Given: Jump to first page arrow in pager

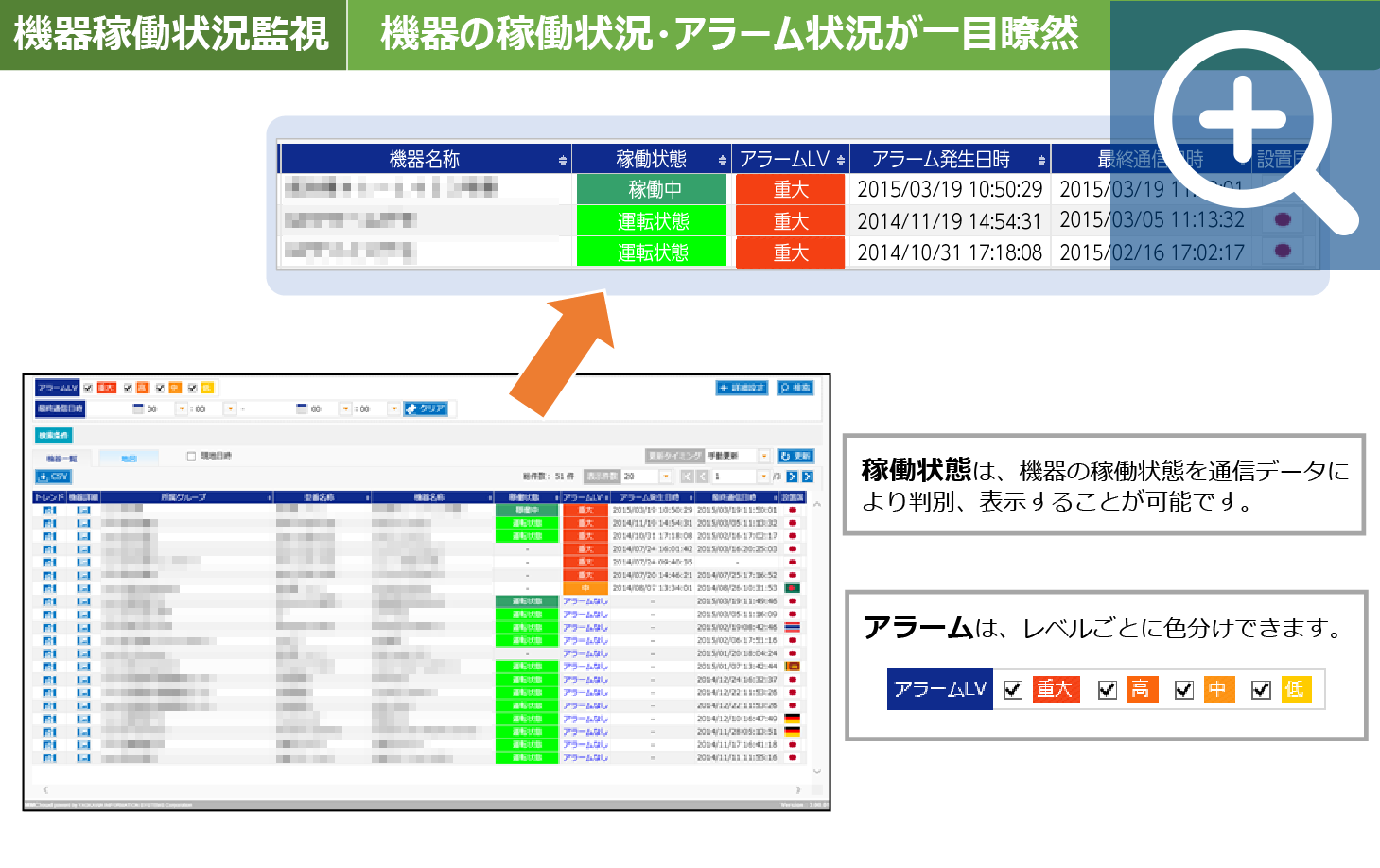Looking at the screenshot, I should coord(687,477).
